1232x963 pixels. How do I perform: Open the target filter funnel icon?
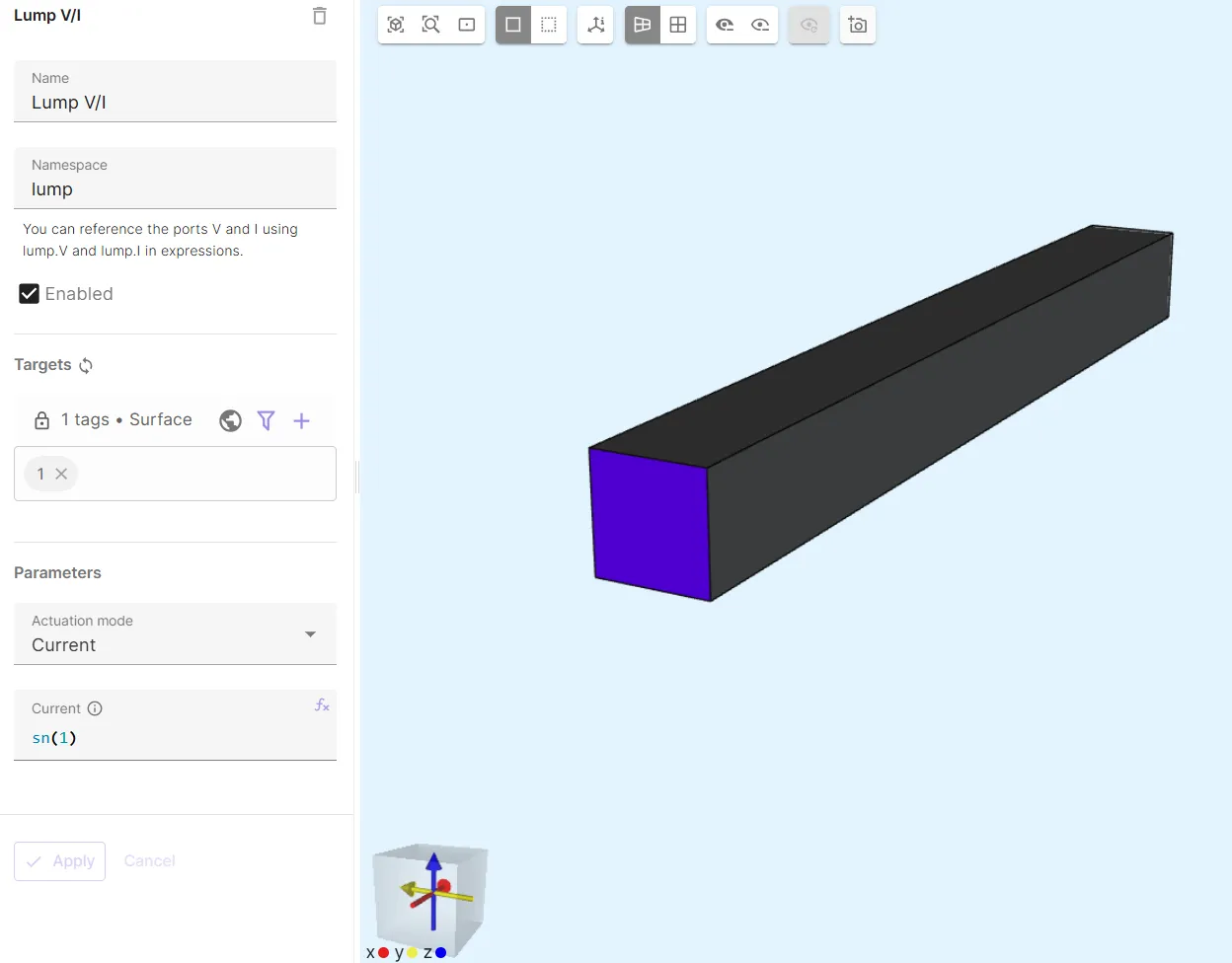click(266, 421)
